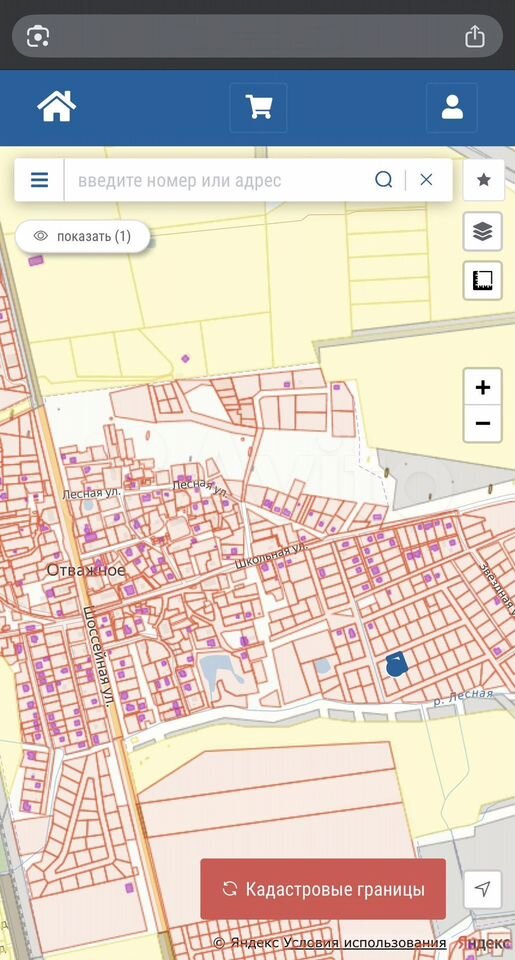Click the magnifier search icon
Image resolution: width=515 pixels, height=960 pixels.
pos(384,180)
